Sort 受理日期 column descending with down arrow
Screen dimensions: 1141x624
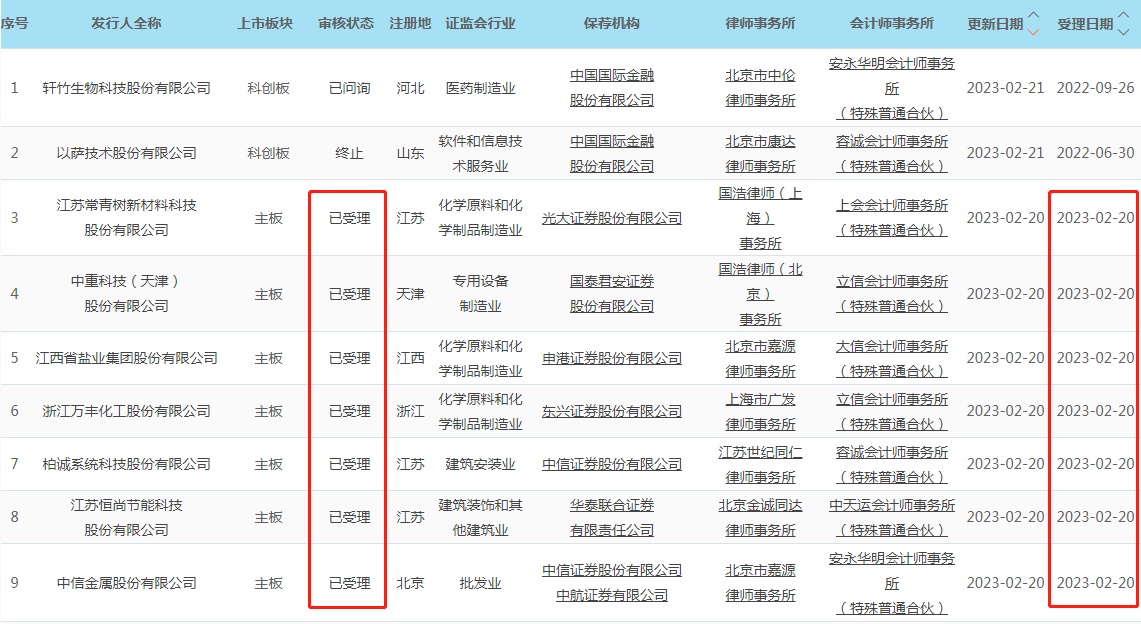point(1124,32)
